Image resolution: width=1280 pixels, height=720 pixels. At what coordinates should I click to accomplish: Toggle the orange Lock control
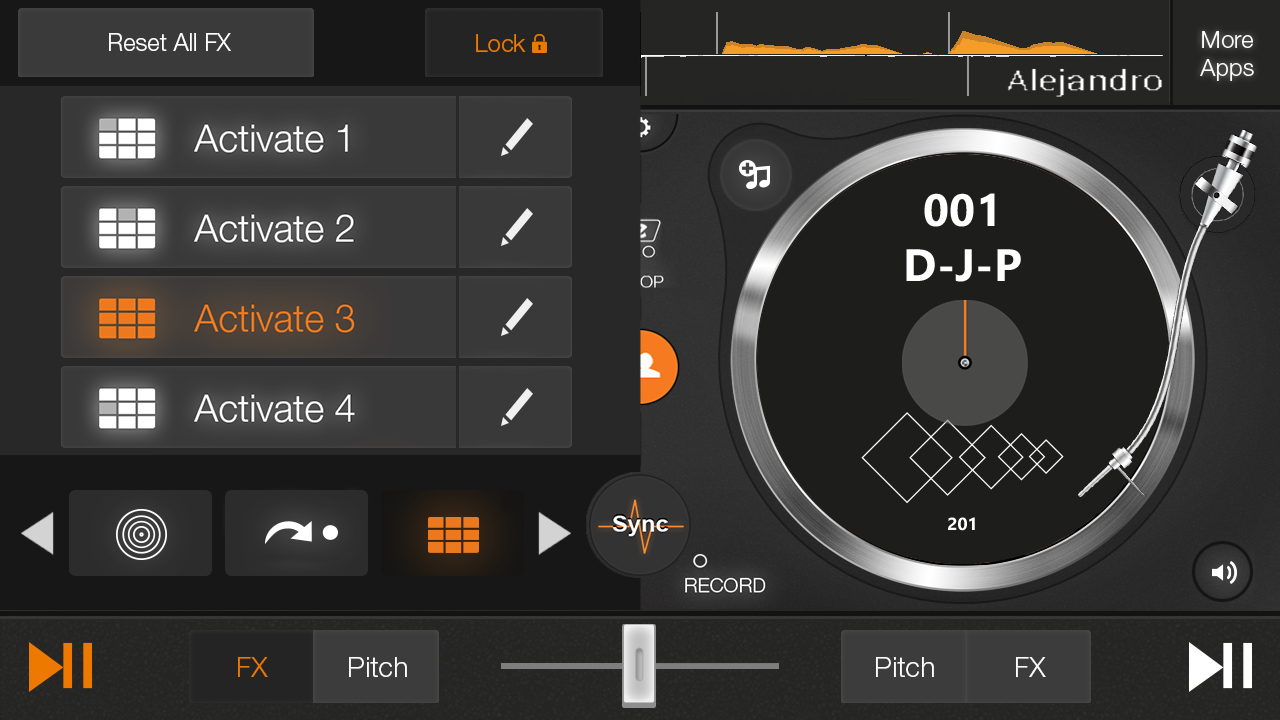pyautogui.click(x=514, y=43)
